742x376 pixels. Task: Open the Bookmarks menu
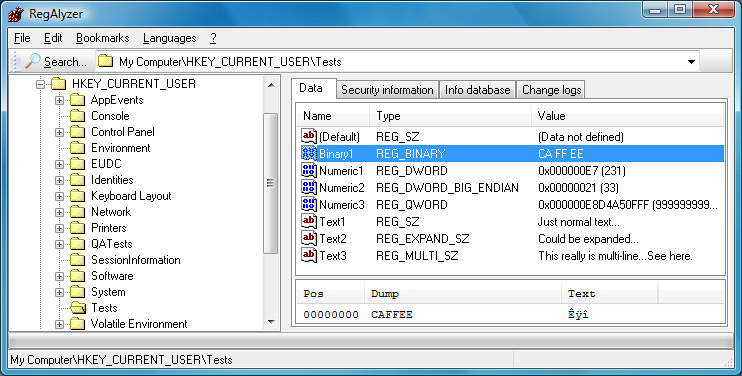(103, 38)
